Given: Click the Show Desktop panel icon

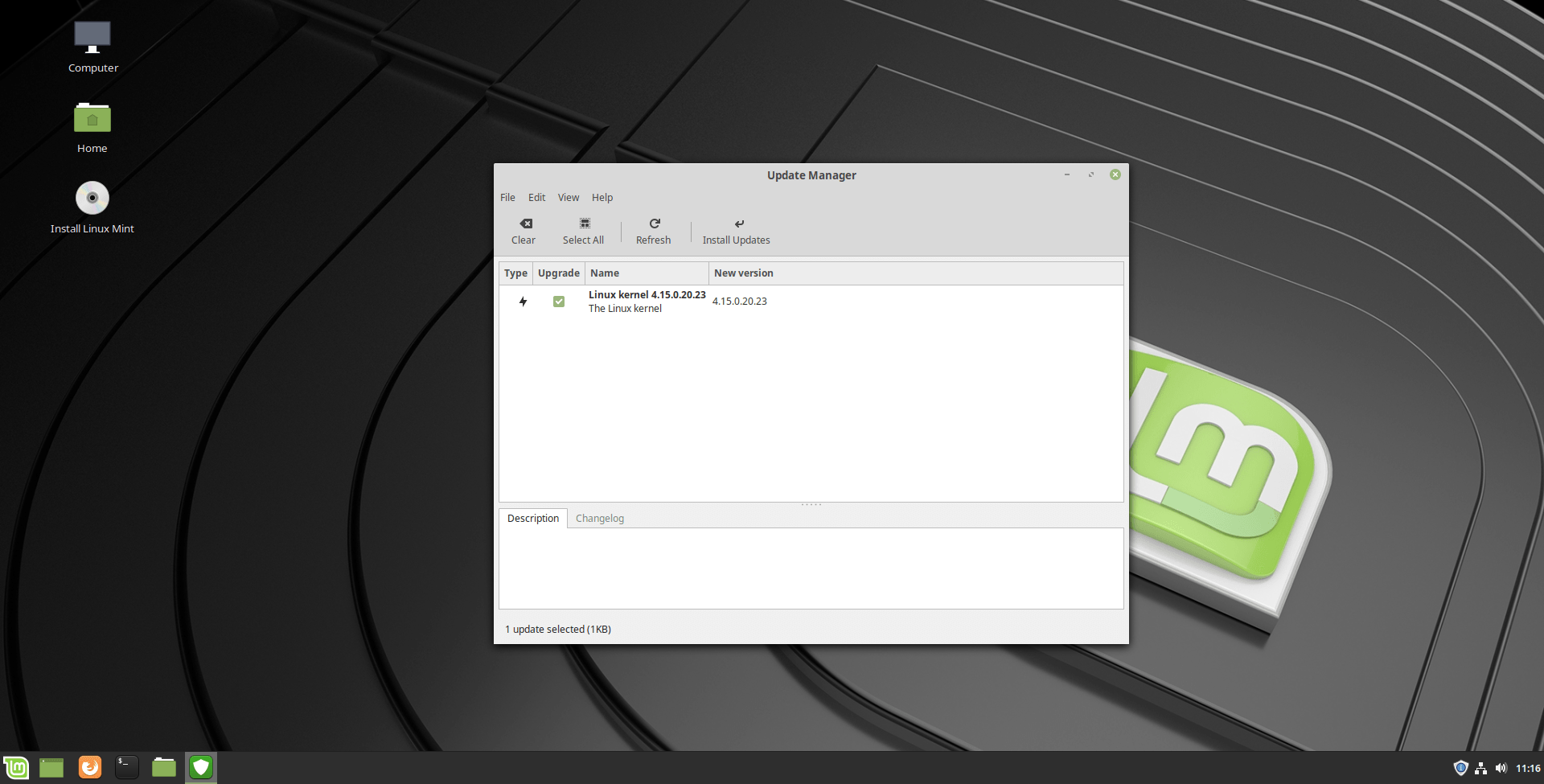Looking at the screenshot, I should click(x=51, y=768).
